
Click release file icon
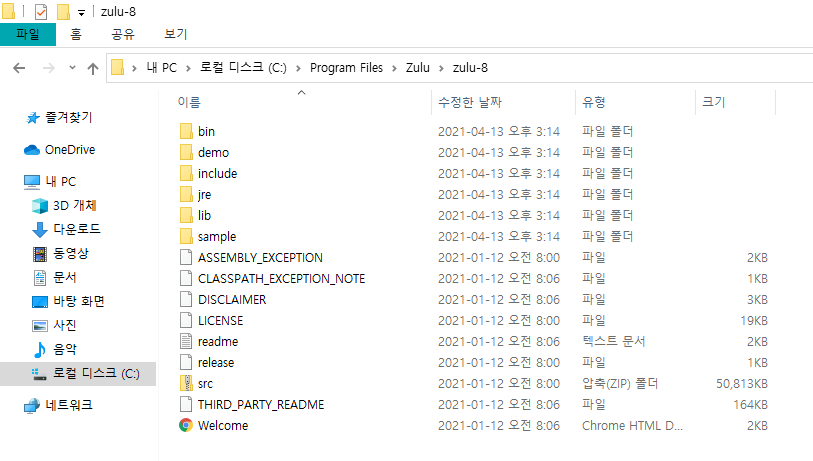click(x=186, y=362)
